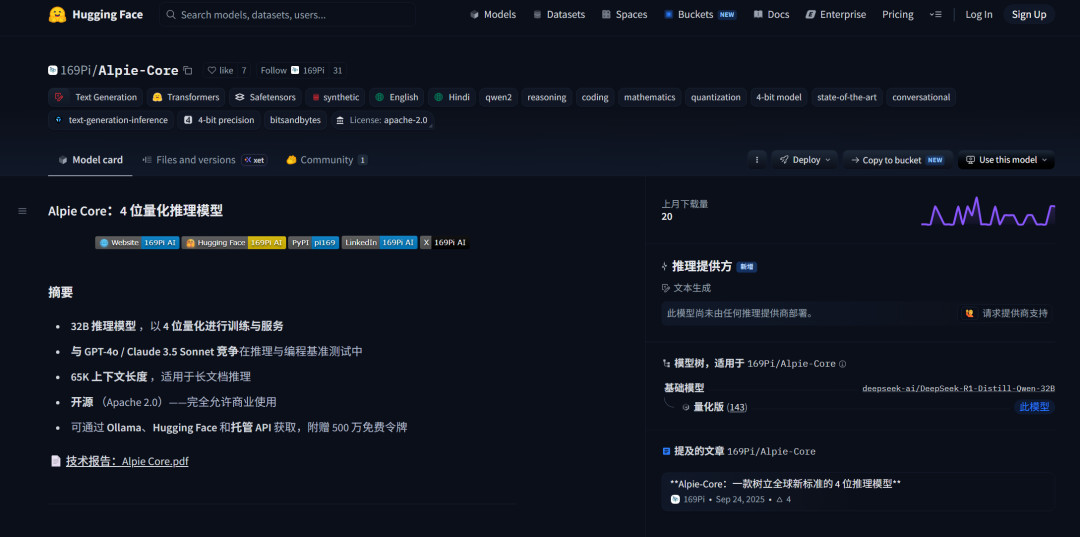The height and width of the screenshot is (537, 1080).
Task: Open the Datasets menu item
Action: pyautogui.click(x=559, y=14)
